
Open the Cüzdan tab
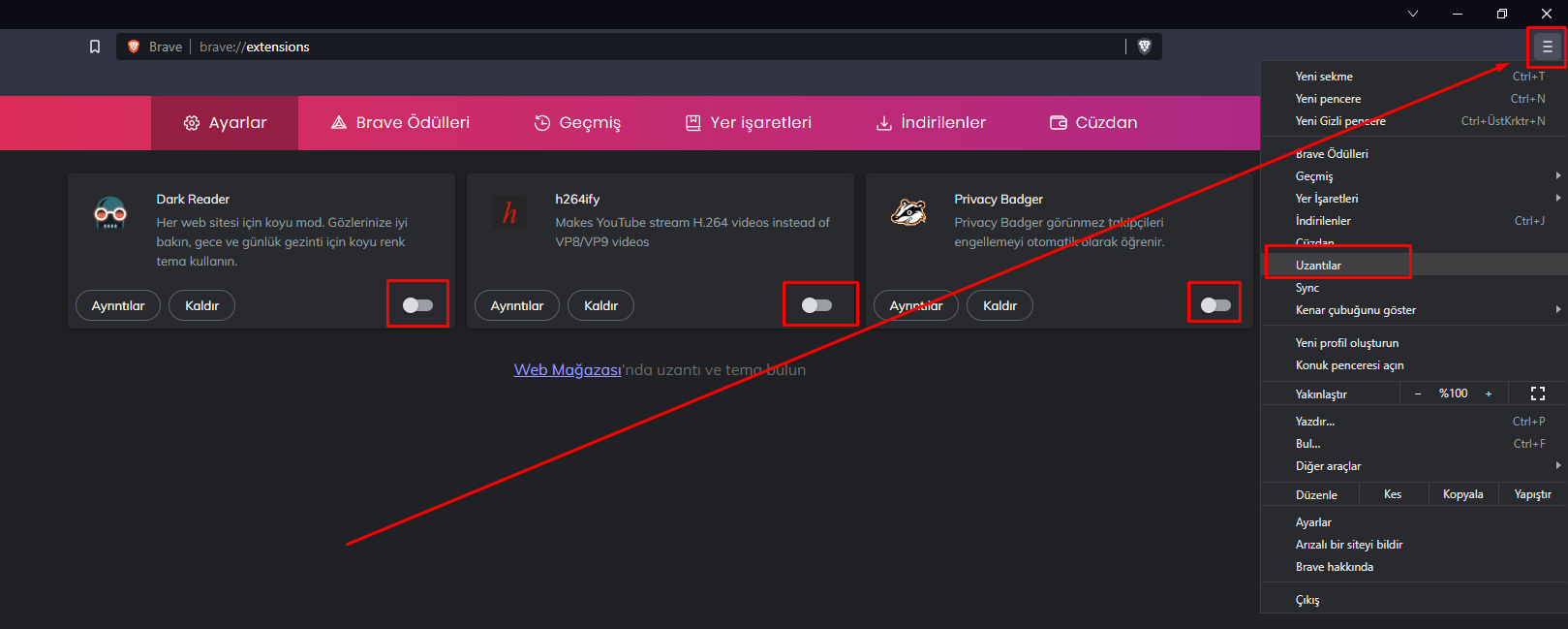click(x=1093, y=123)
